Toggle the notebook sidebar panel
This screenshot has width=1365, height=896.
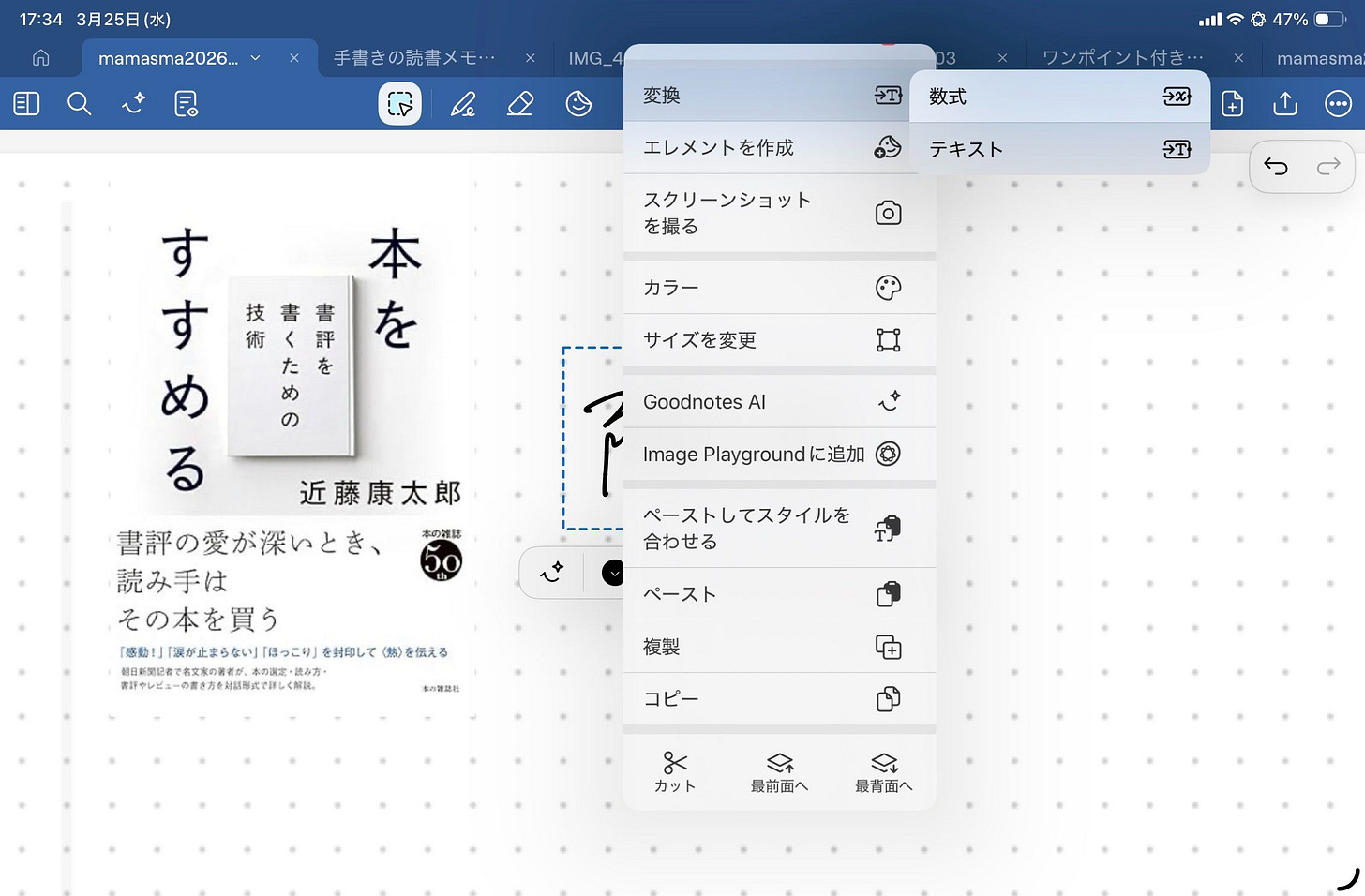click(25, 104)
